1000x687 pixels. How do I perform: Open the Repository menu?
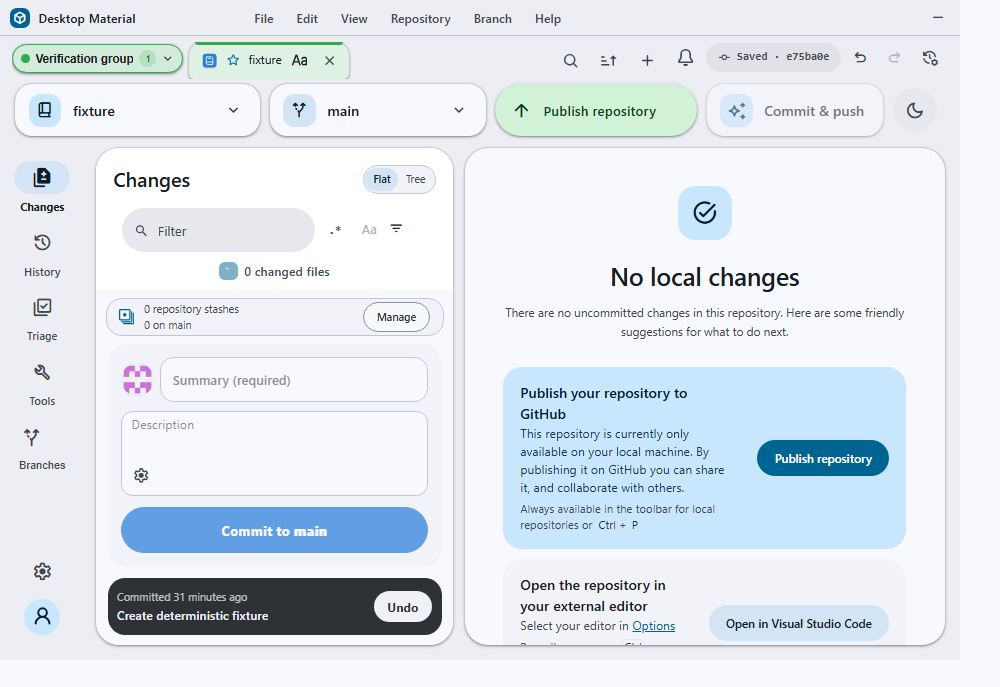420,18
